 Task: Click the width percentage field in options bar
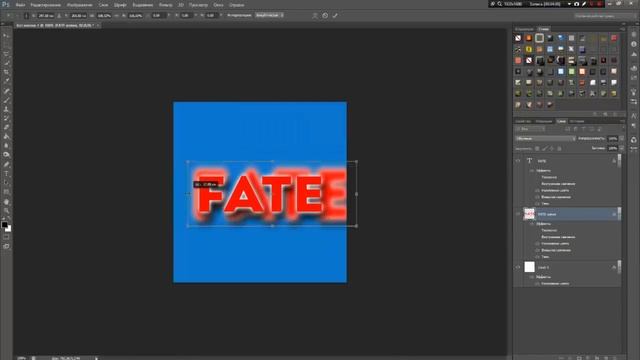(104, 16)
